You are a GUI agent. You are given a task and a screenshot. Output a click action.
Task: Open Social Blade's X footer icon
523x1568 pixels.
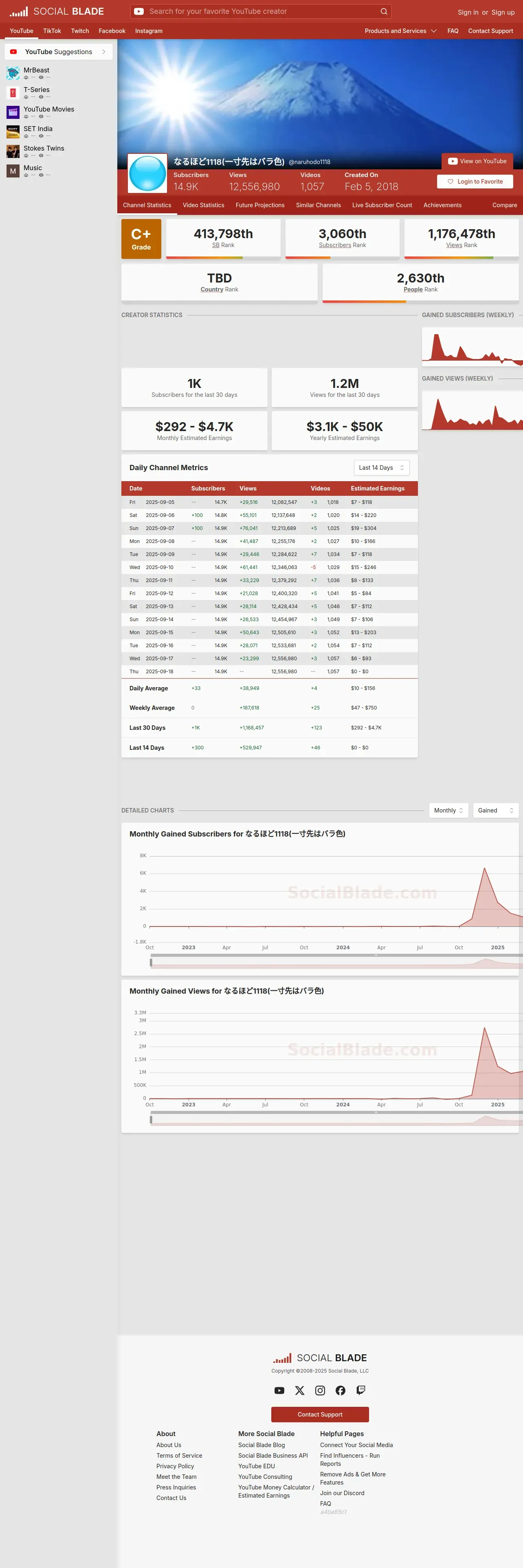[299, 1390]
